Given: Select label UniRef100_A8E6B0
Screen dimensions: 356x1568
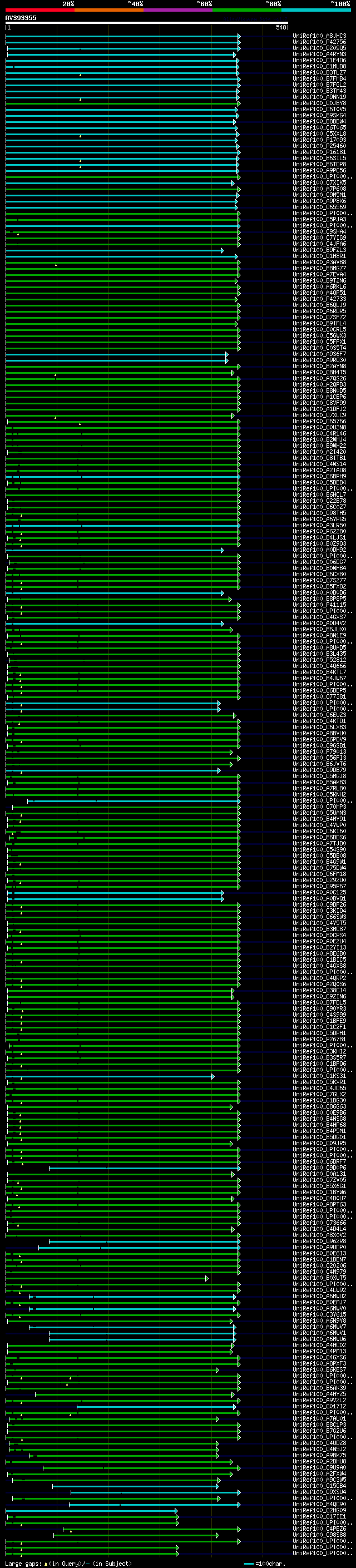Looking at the screenshot, I should tap(319, 954).
